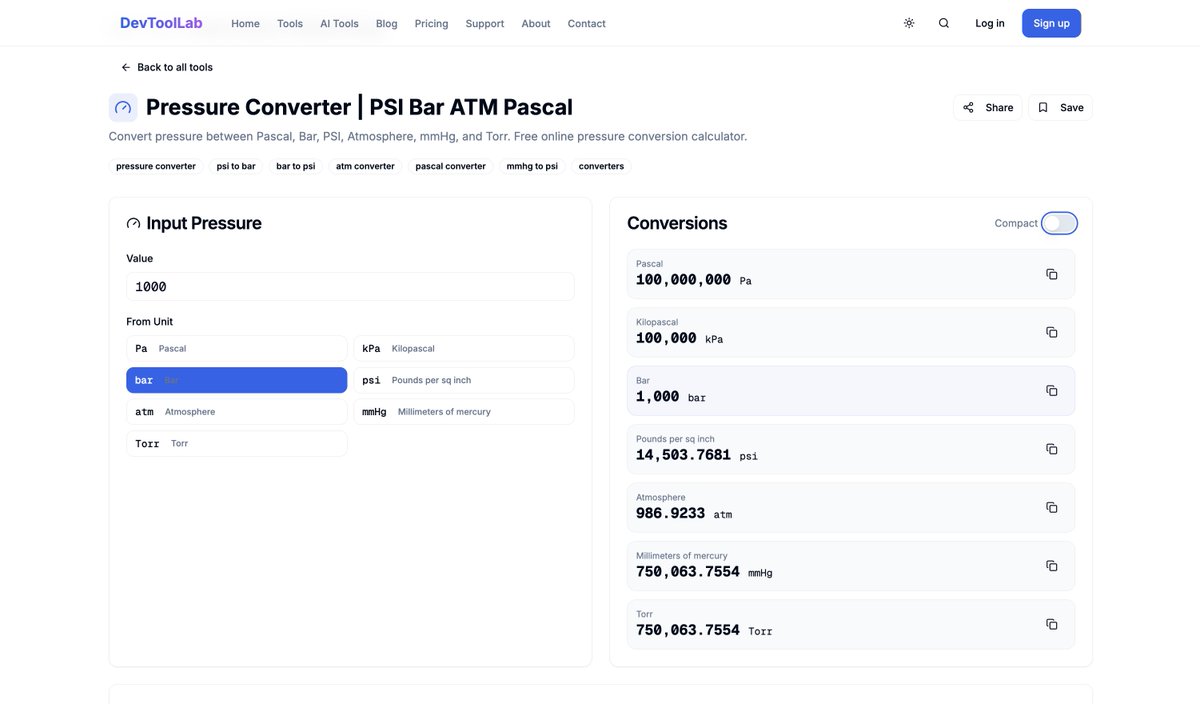Click the 'converters' tag
This screenshot has width=1200, height=704.
[x=601, y=166]
